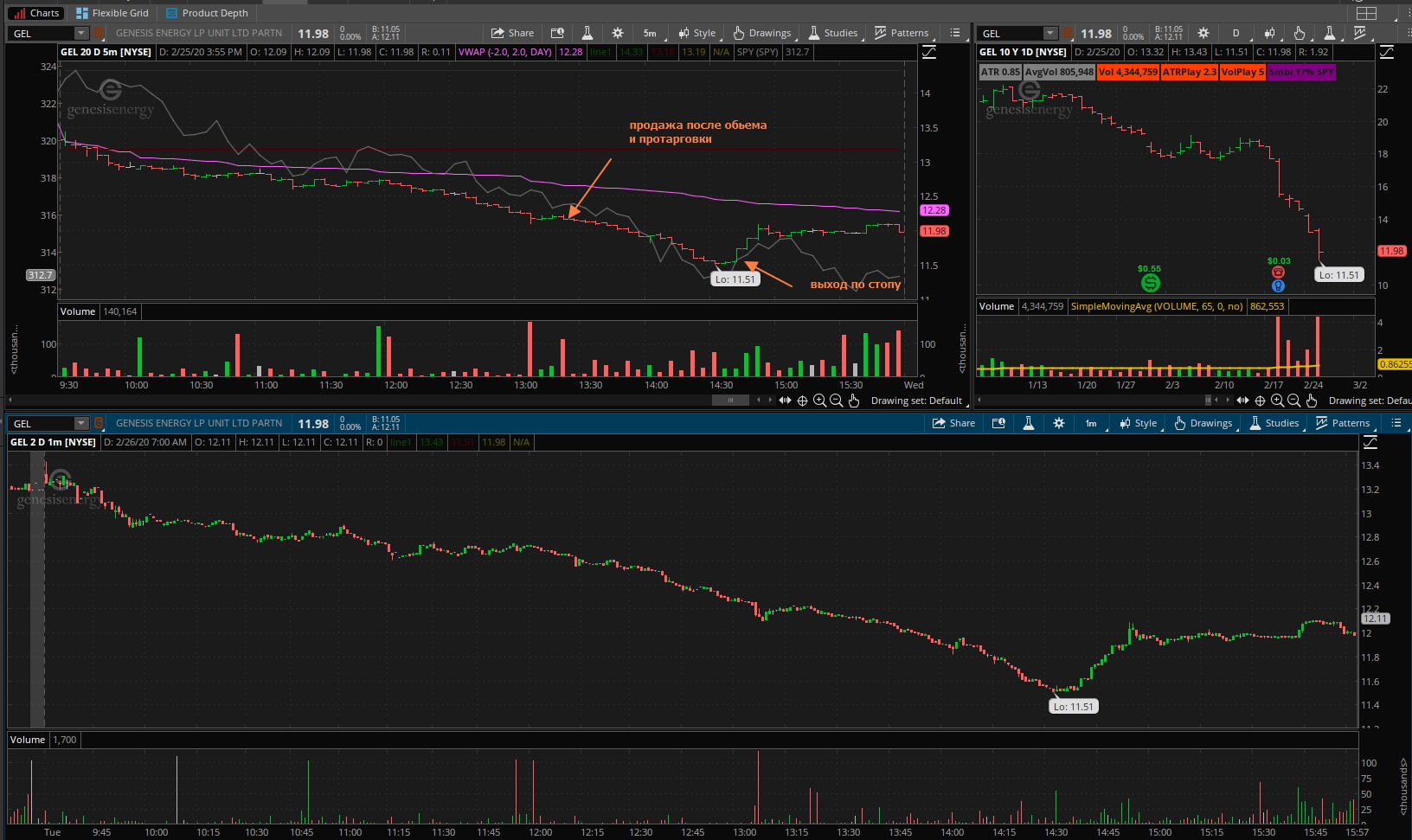Click the pan hand icon under daily chart
1412x840 pixels.
tap(1312, 401)
